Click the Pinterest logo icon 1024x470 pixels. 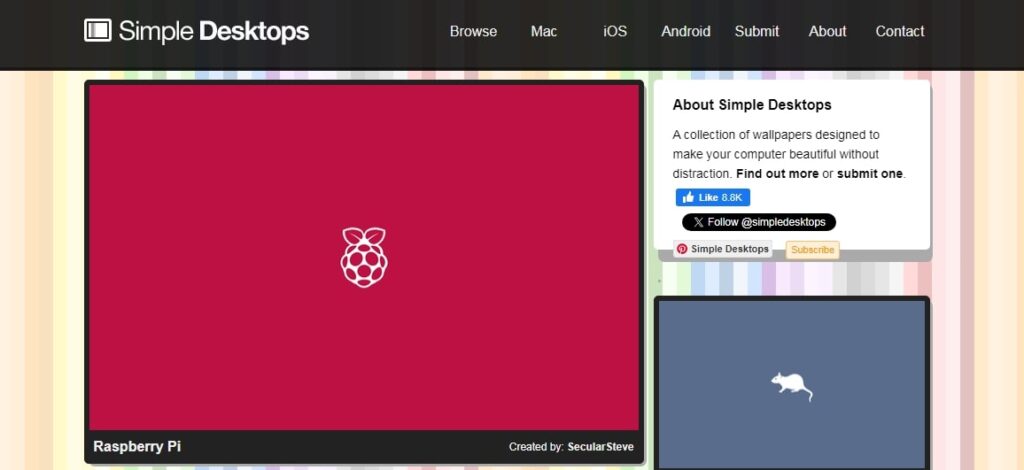[682, 249]
